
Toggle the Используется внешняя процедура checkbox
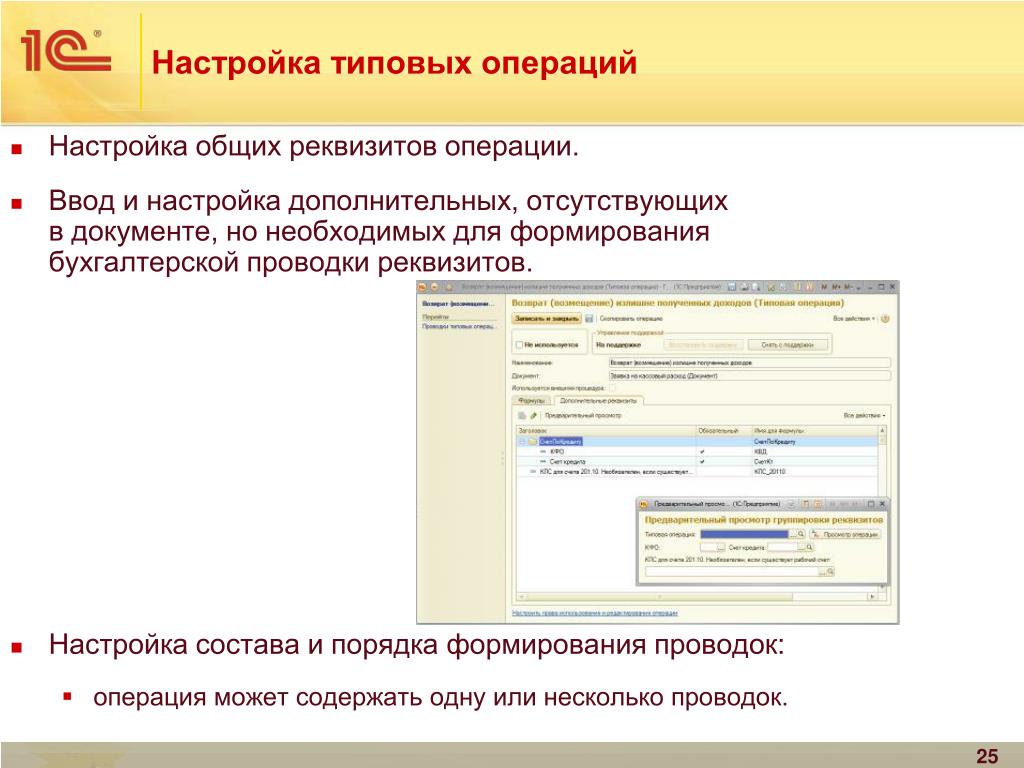tap(612, 388)
